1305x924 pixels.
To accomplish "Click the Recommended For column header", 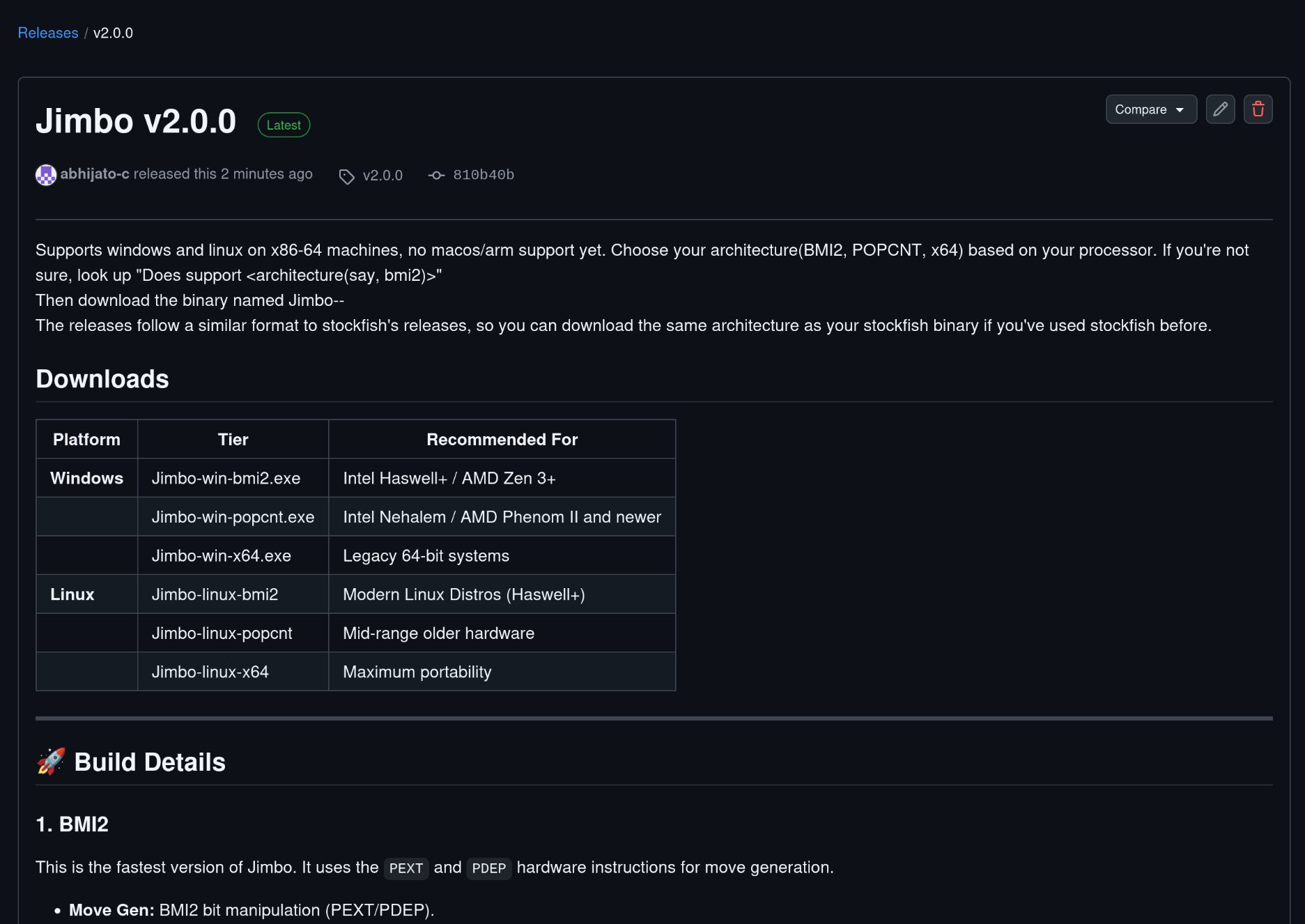I will pyautogui.click(x=502, y=440).
